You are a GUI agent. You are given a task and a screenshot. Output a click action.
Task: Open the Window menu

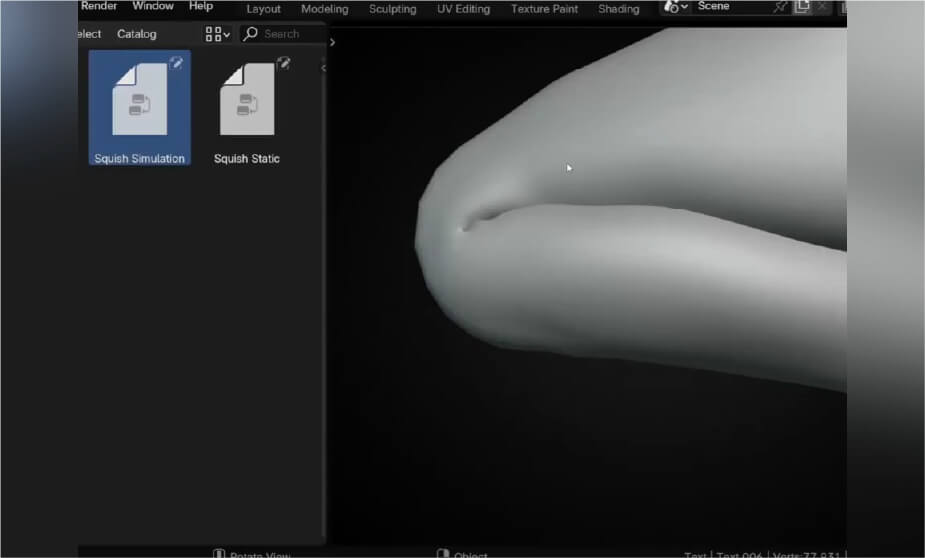click(152, 6)
